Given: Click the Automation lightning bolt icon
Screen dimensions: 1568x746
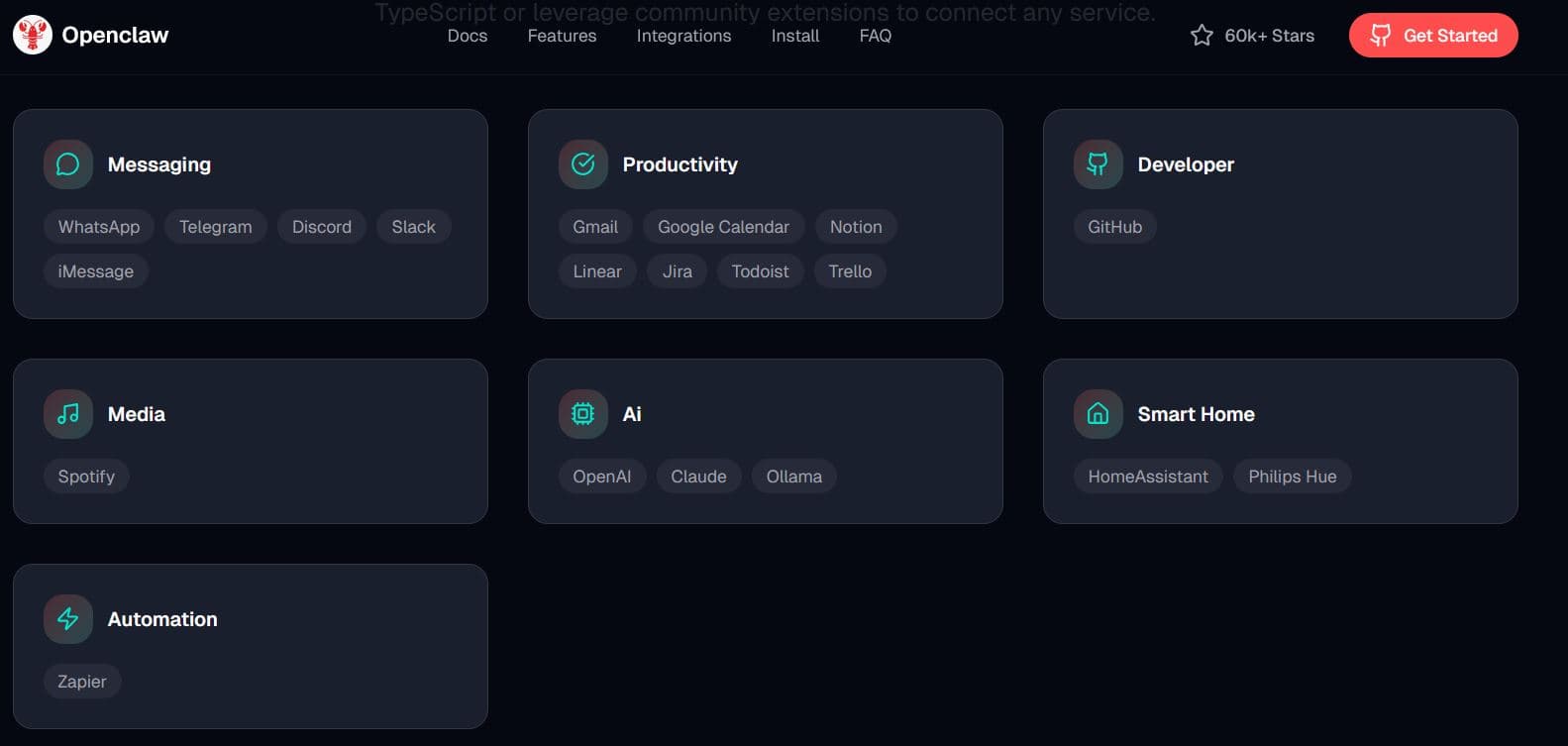Looking at the screenshot, I should pos(68,619).
